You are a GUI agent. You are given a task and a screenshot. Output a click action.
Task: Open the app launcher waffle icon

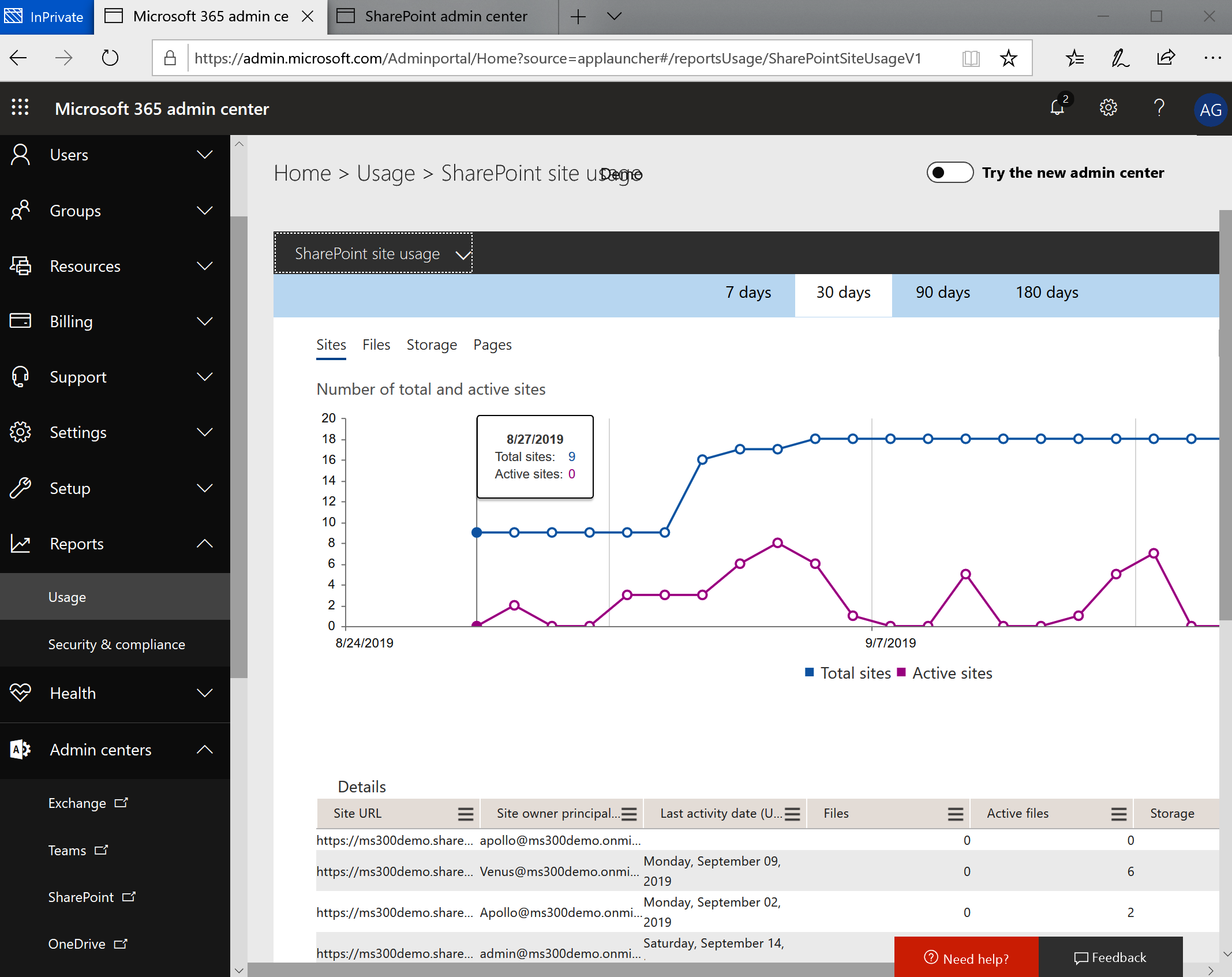coord(20,107)
